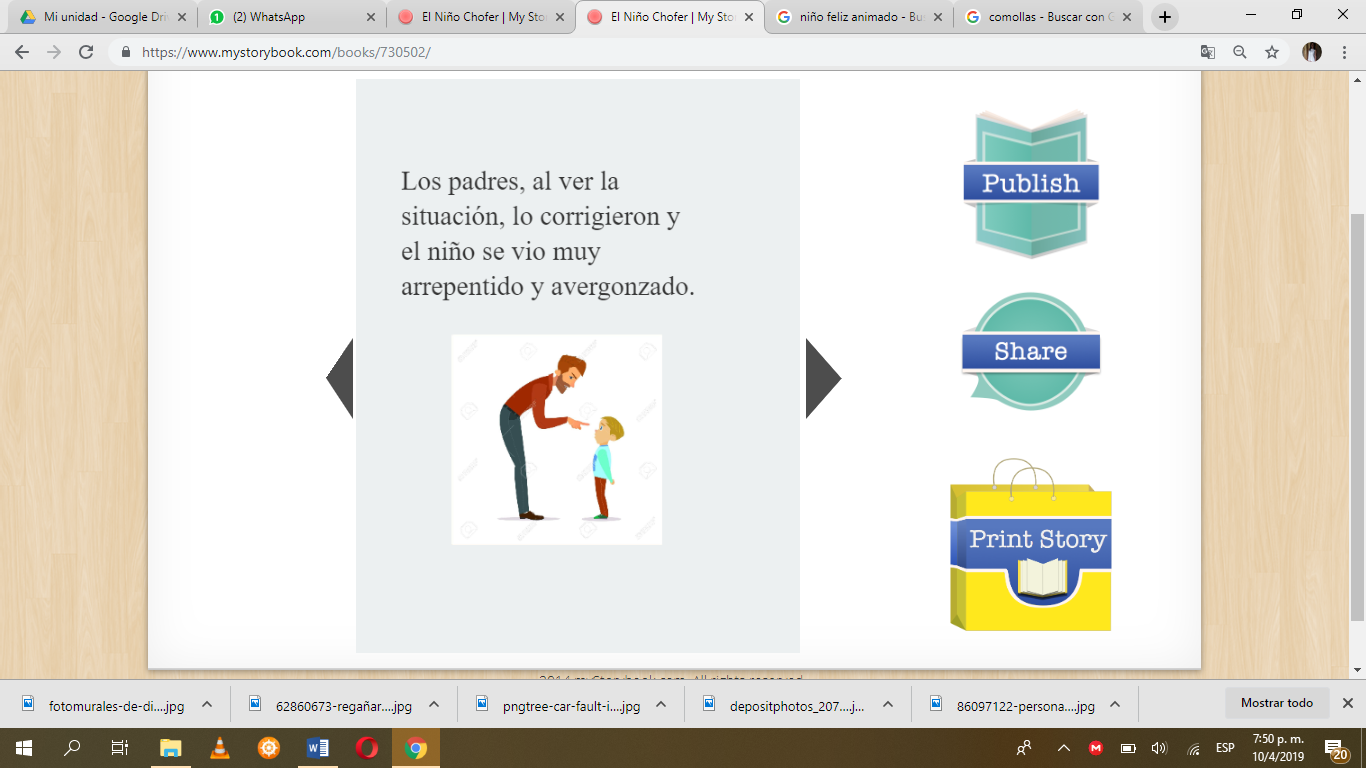Click the Share speech-bubble badge

click(x=1031, y=351)
